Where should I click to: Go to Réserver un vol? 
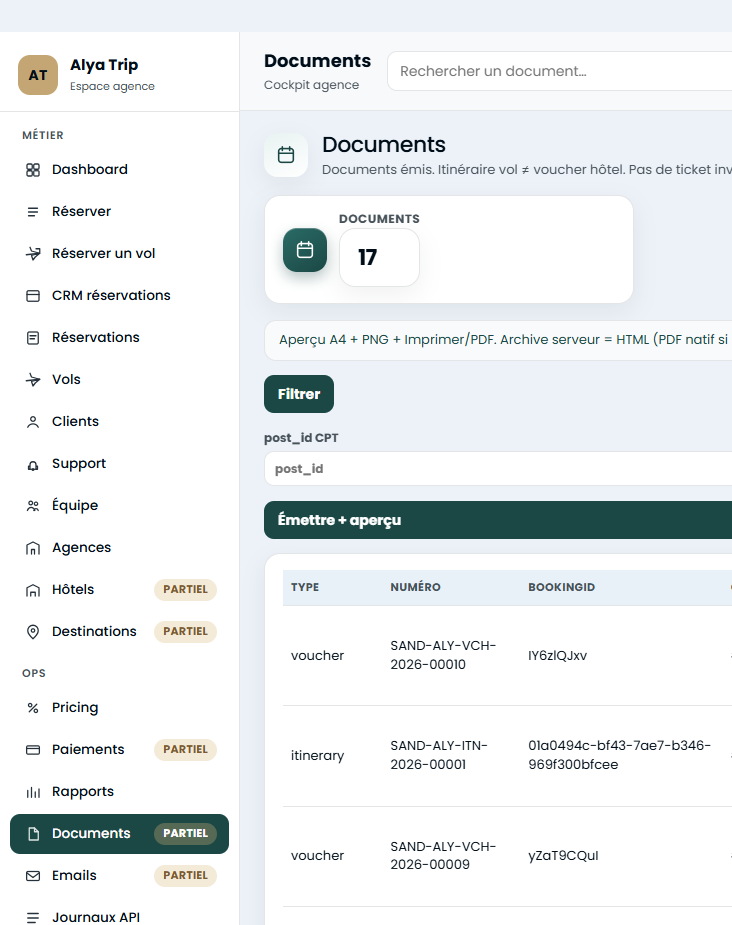click(x=119, y=254)
